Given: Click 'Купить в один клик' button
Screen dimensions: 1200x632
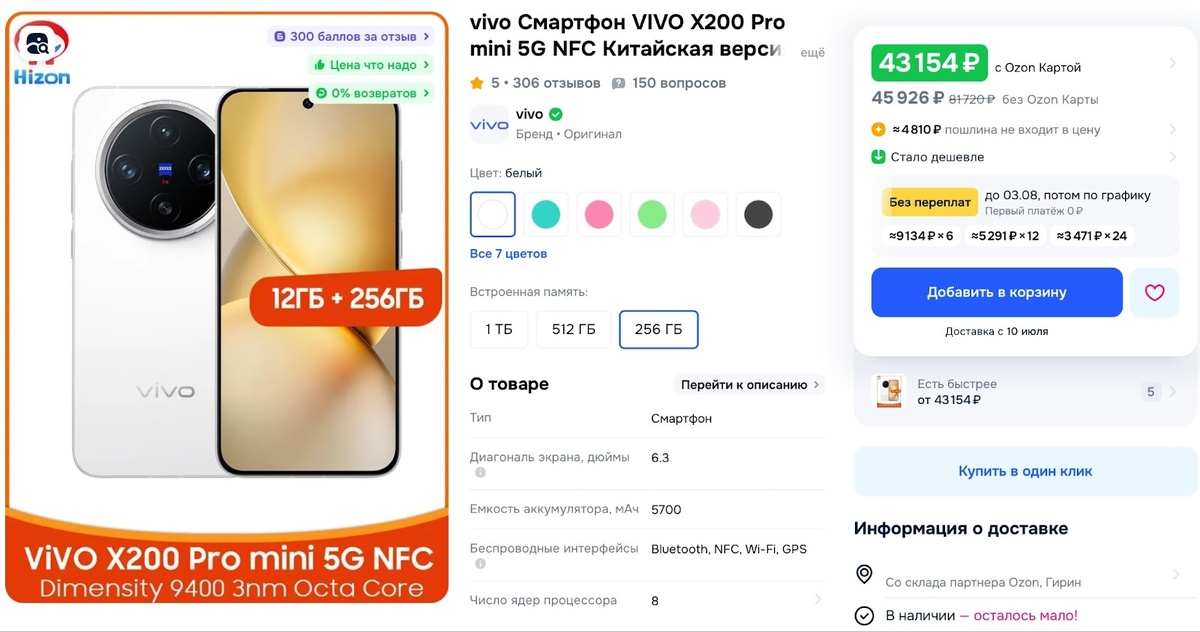Looking at the screenshot, I should click(x=1025, y=471).
